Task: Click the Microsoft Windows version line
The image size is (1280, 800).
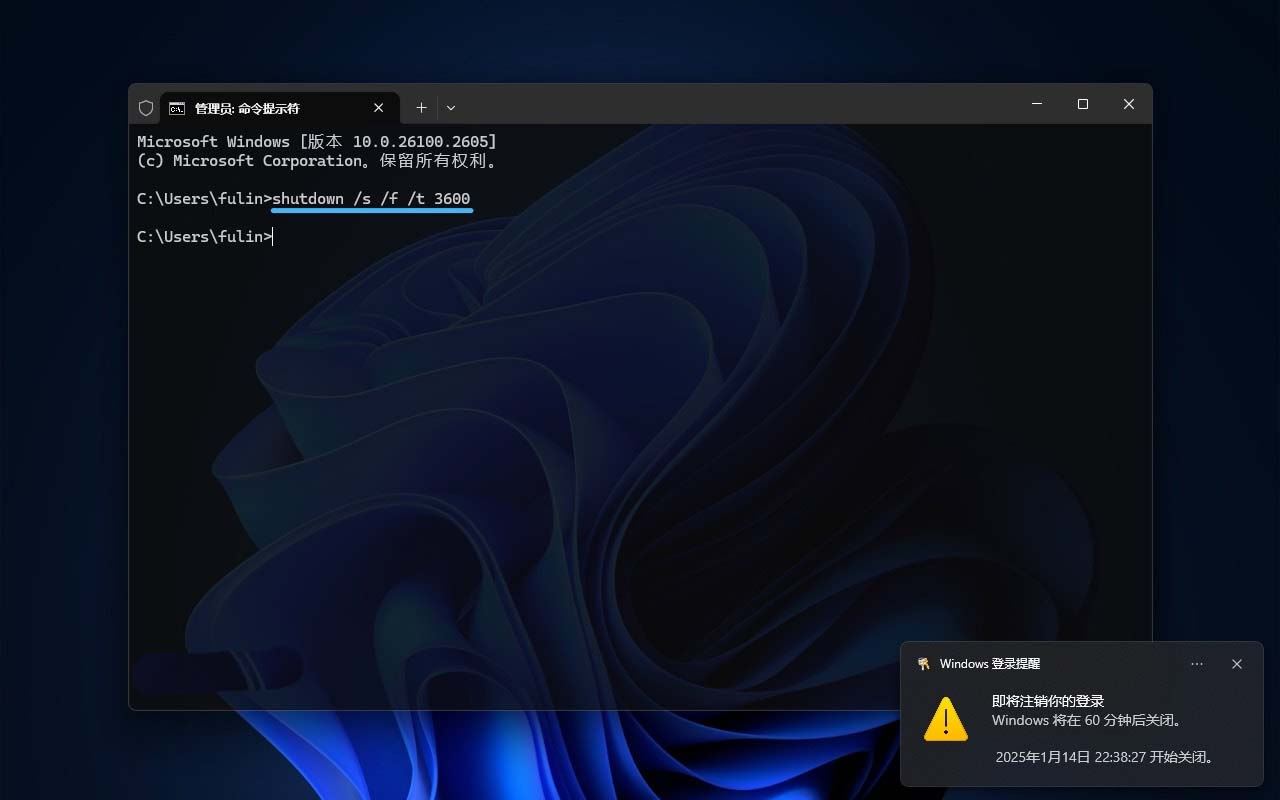Action: (316, 142)
